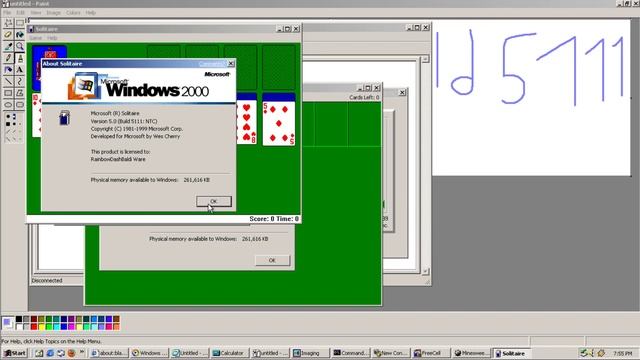Select the Text tool in Paint
The width and height of the screenshot is (640, 360).
pyautogui.click(x=19, y=70)
